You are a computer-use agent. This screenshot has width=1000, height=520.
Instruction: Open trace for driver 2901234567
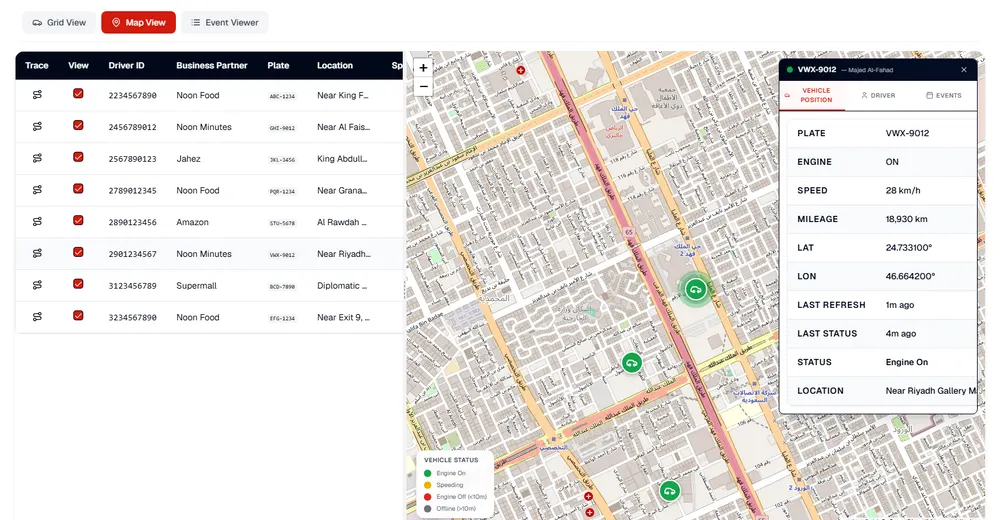[37, 253]
